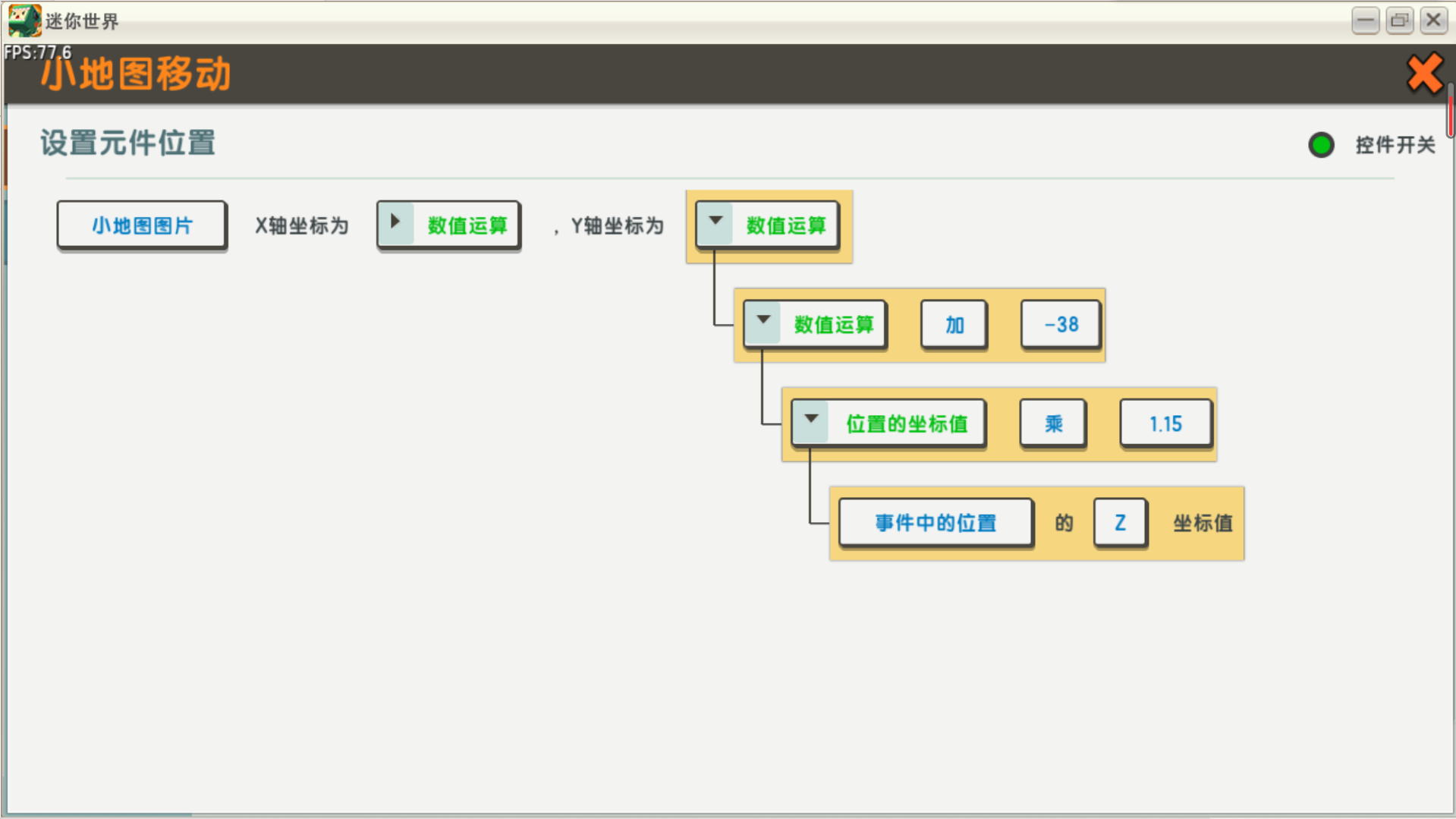Image resolution: width=1456 pixels, height=819 pixels.
Task: Collapse the Y轴坐标 数值运算 arrow
Action: click(x=715, y=222)
